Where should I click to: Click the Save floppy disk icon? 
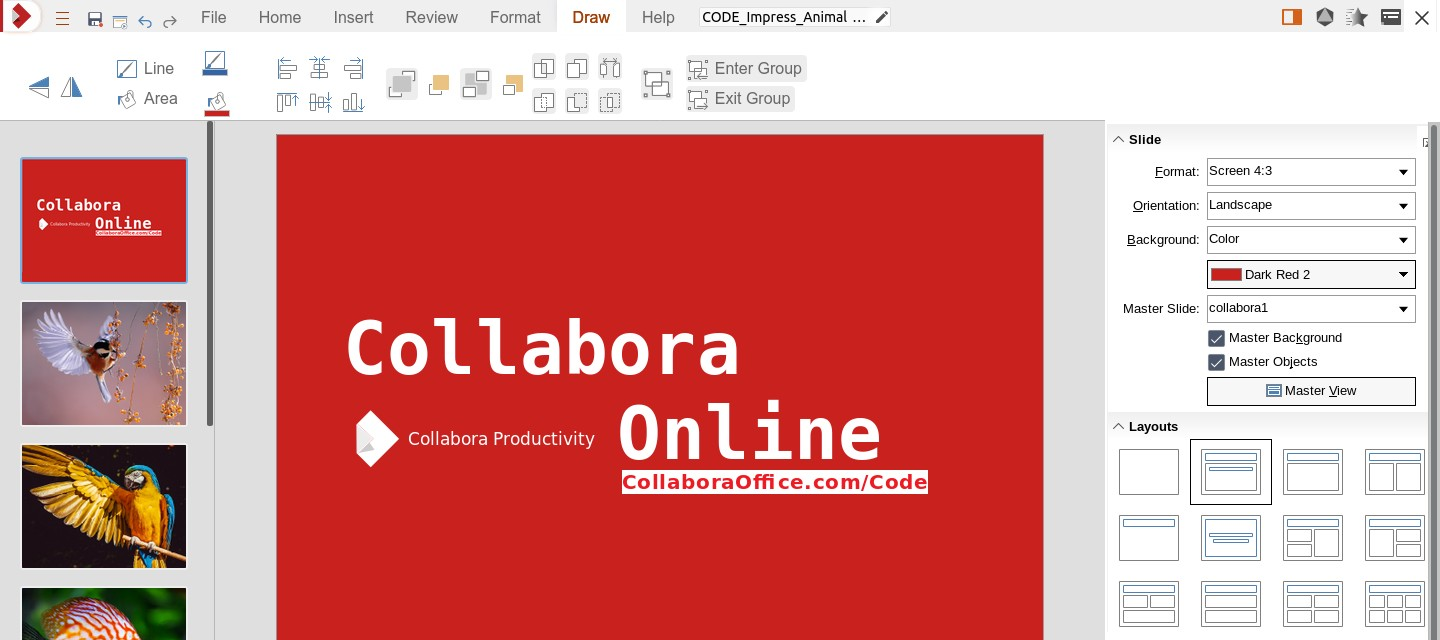pos(95,19)
